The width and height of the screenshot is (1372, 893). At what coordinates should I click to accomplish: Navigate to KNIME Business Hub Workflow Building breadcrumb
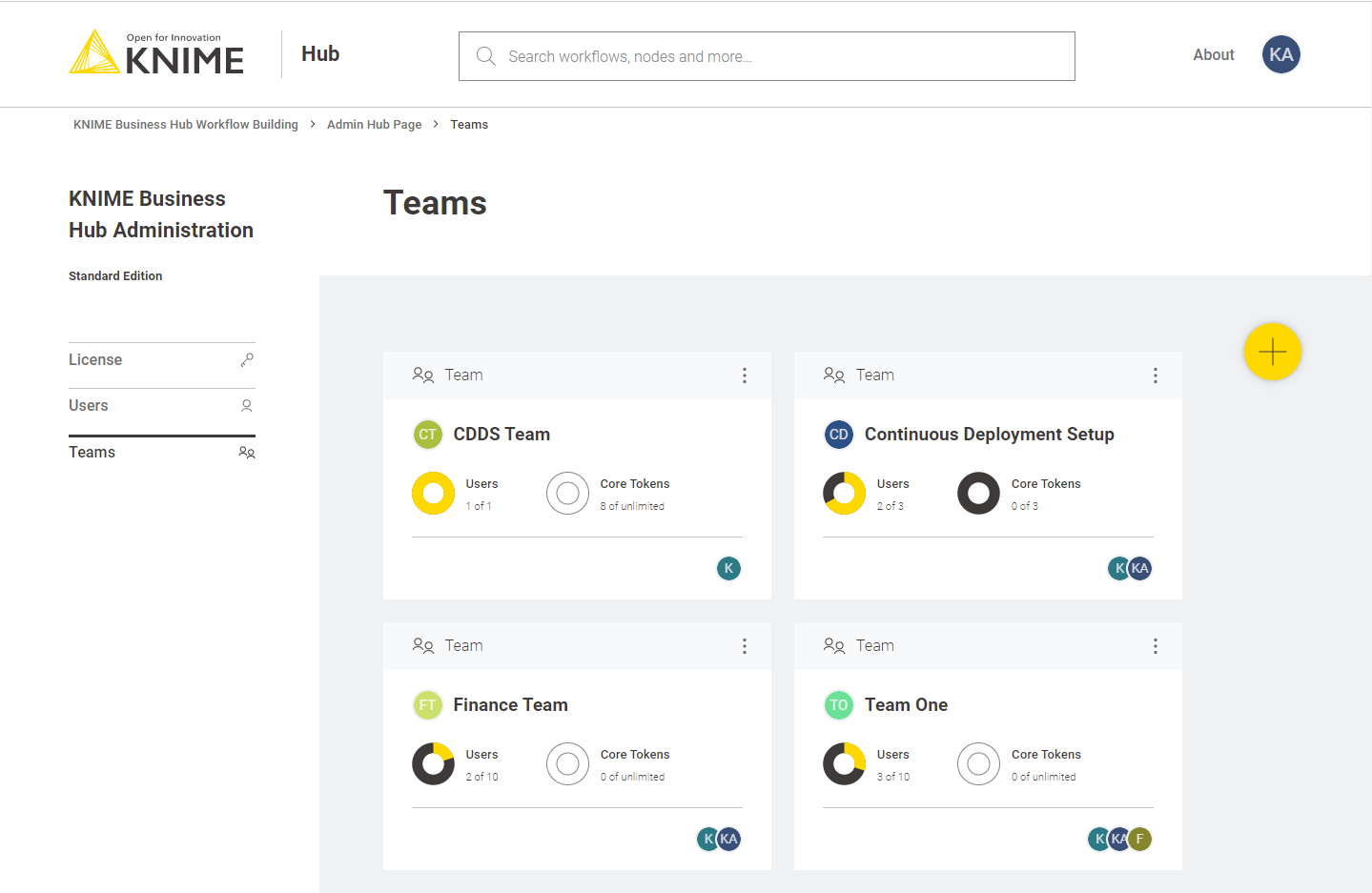[186, 125]
